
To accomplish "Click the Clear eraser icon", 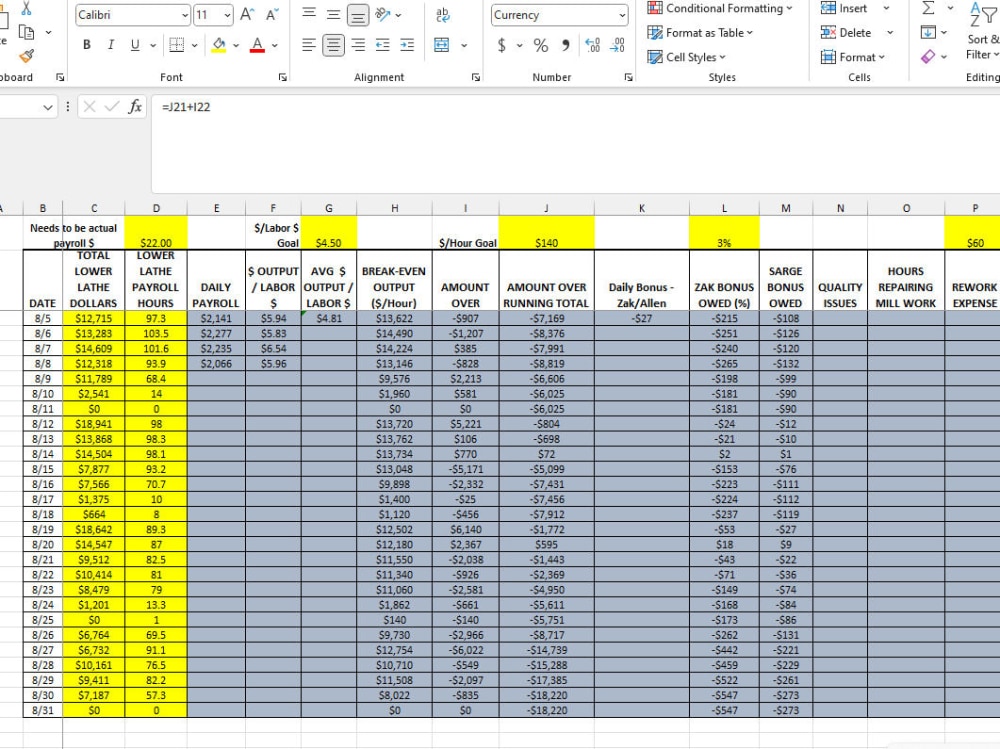I will [929, 56].
